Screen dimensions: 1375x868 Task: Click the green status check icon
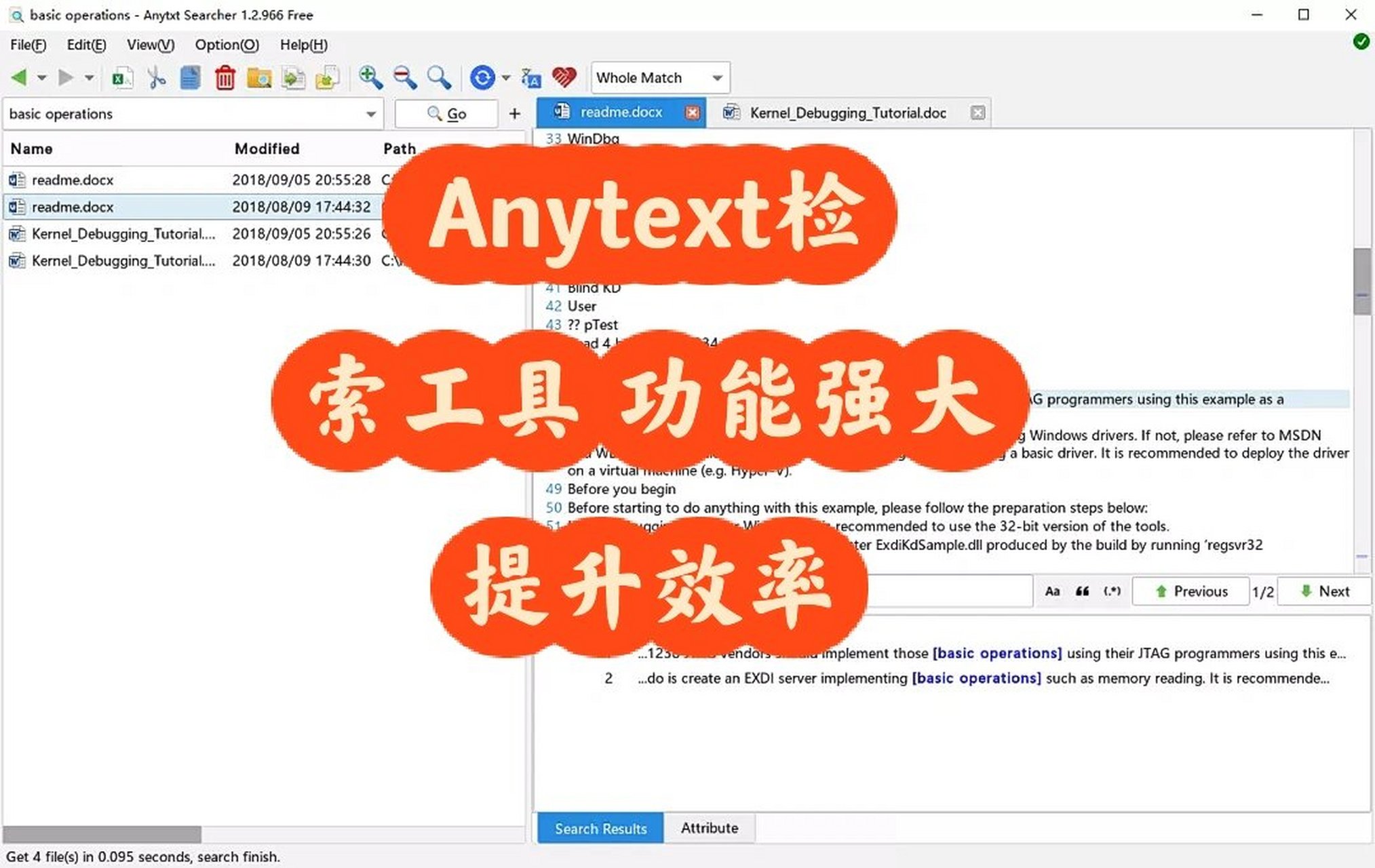[x=1361, y=41]
